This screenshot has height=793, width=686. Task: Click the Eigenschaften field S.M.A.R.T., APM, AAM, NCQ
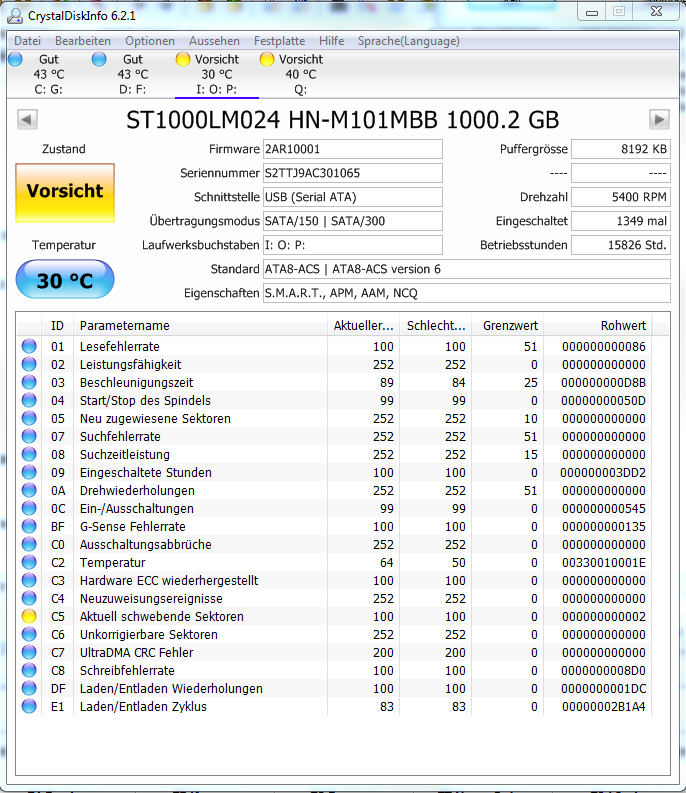pos(466,293)
